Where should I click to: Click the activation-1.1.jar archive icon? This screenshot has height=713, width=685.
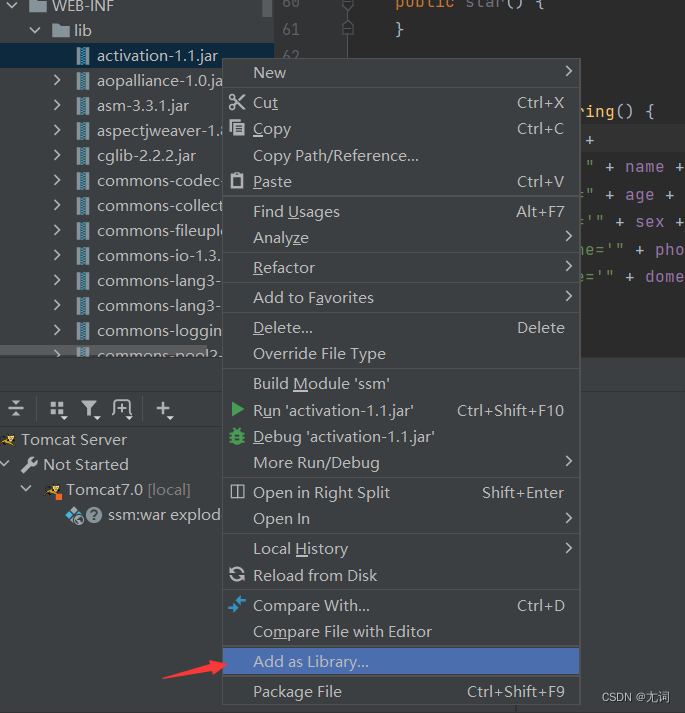pyautogui.click(x=83, y=56)
